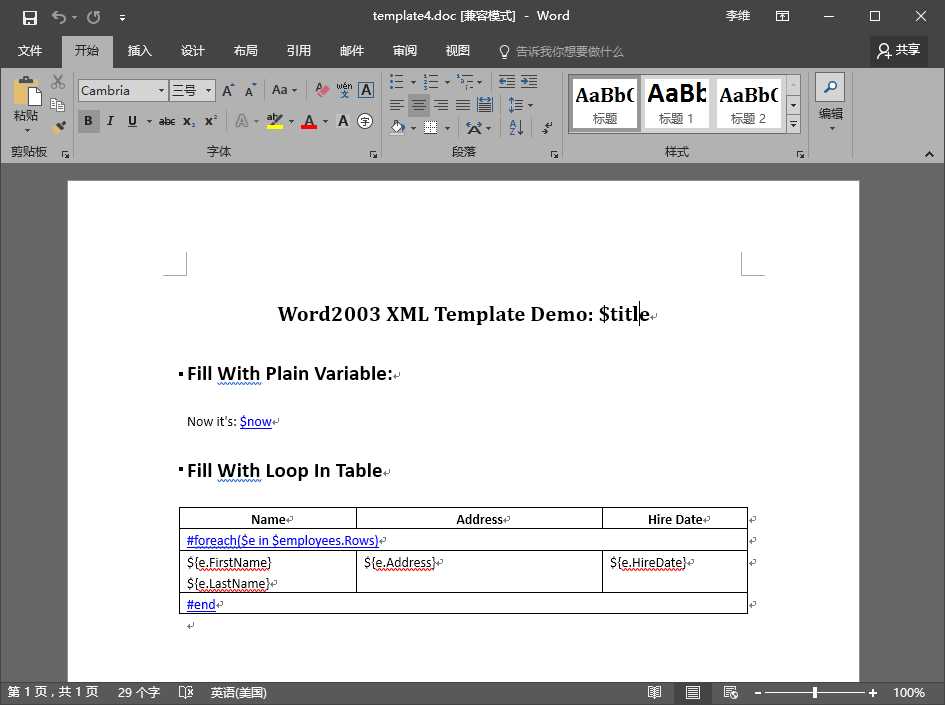This screenshot has height=705, width=945.
Task: Click the line spacing icon
Action: pos(516,105)
